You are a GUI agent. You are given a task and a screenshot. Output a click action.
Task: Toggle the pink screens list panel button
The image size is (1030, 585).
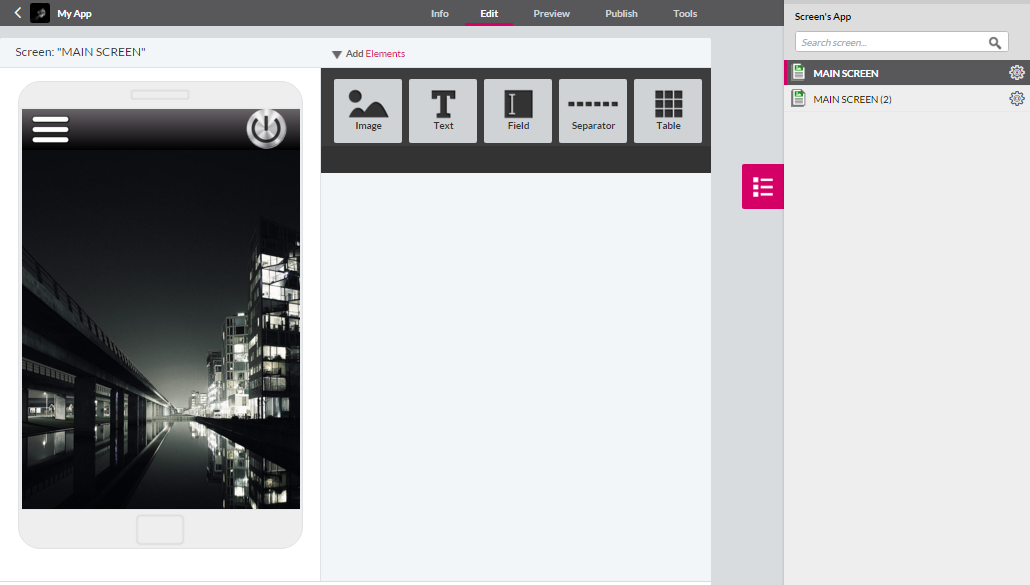[x=763, y=186]
